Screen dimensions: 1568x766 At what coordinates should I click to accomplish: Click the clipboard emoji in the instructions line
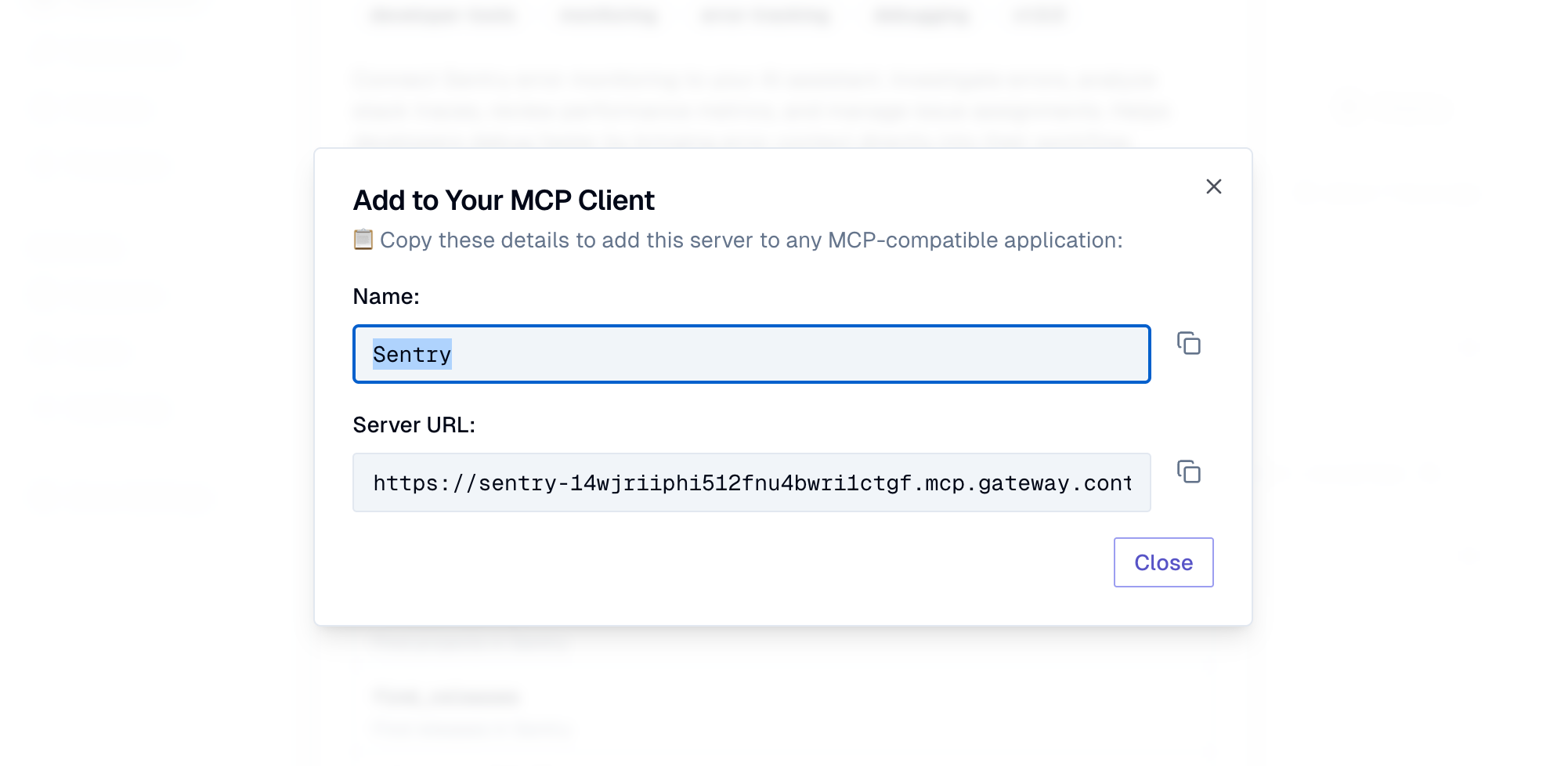(362, 240)
